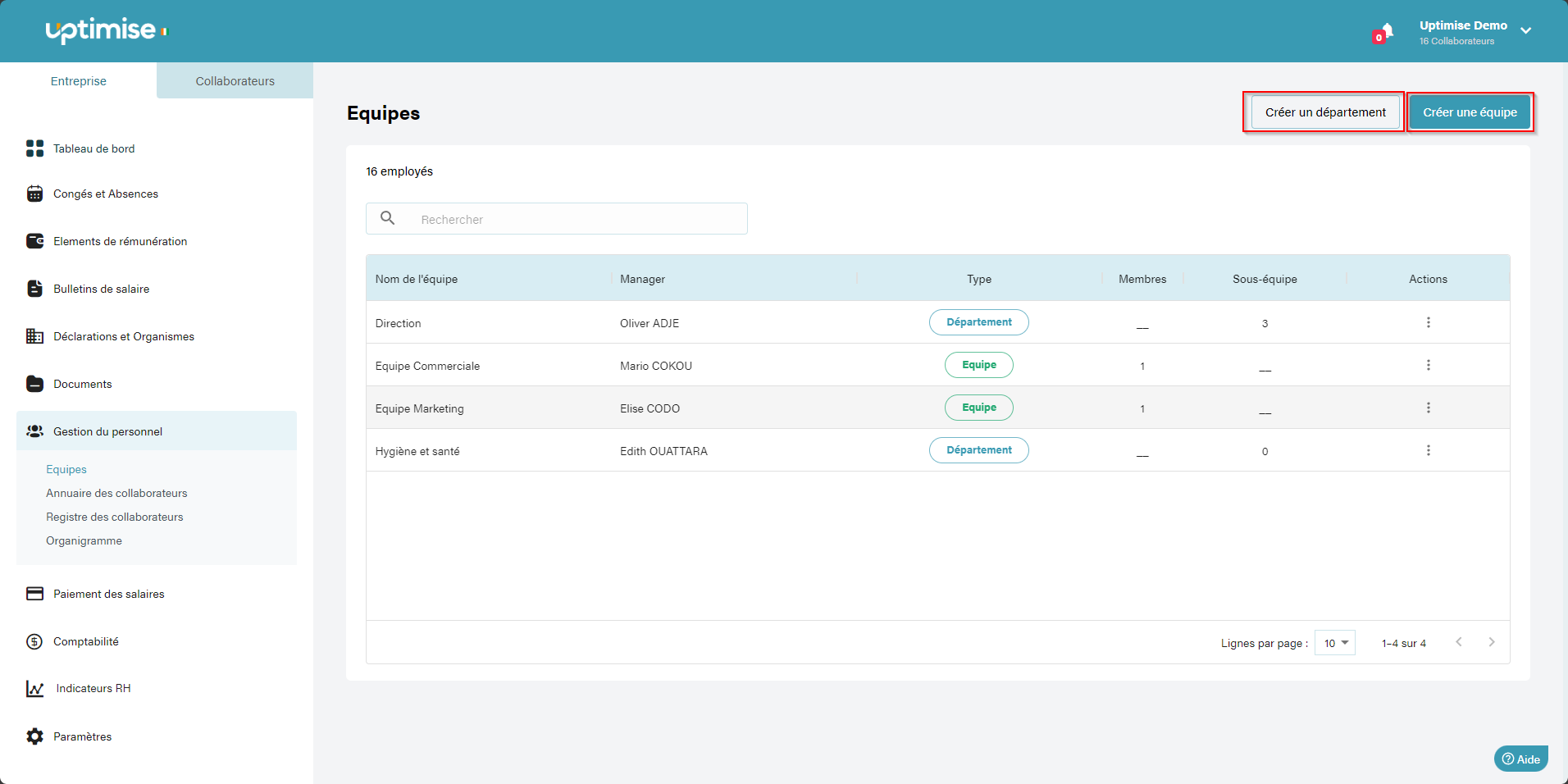The width and height of the screenshot is (1568, 784).
Task: Open Tableau de bord dashboard icon
Action: coord(34,148)
